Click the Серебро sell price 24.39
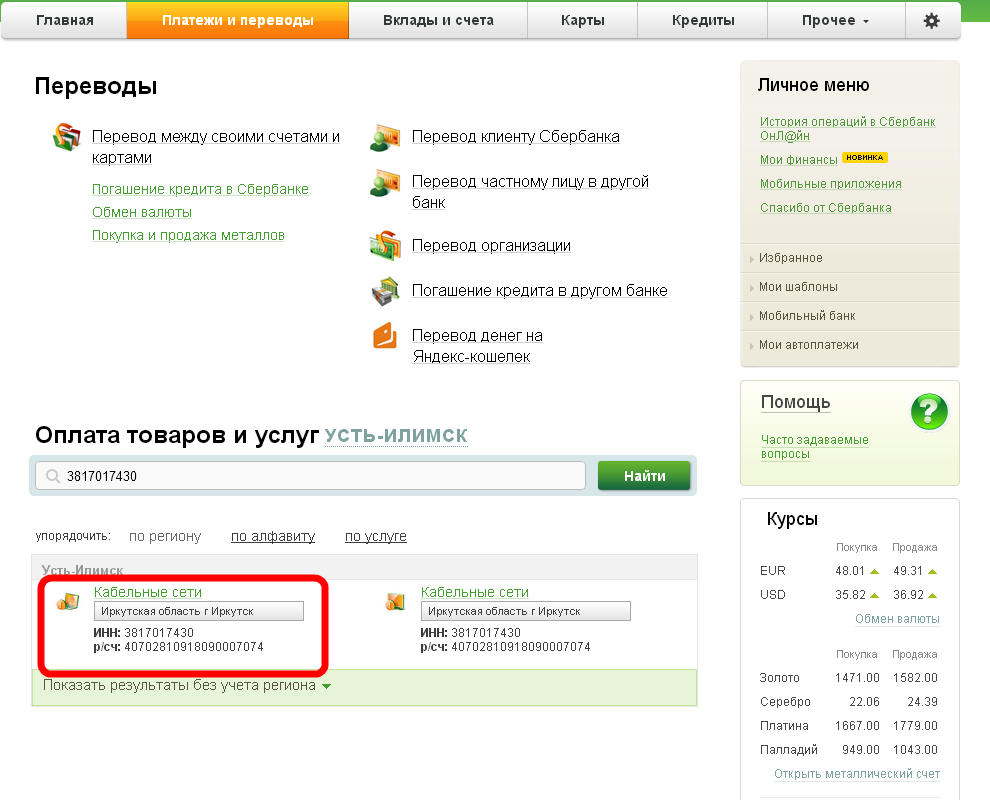 point(922,701)
